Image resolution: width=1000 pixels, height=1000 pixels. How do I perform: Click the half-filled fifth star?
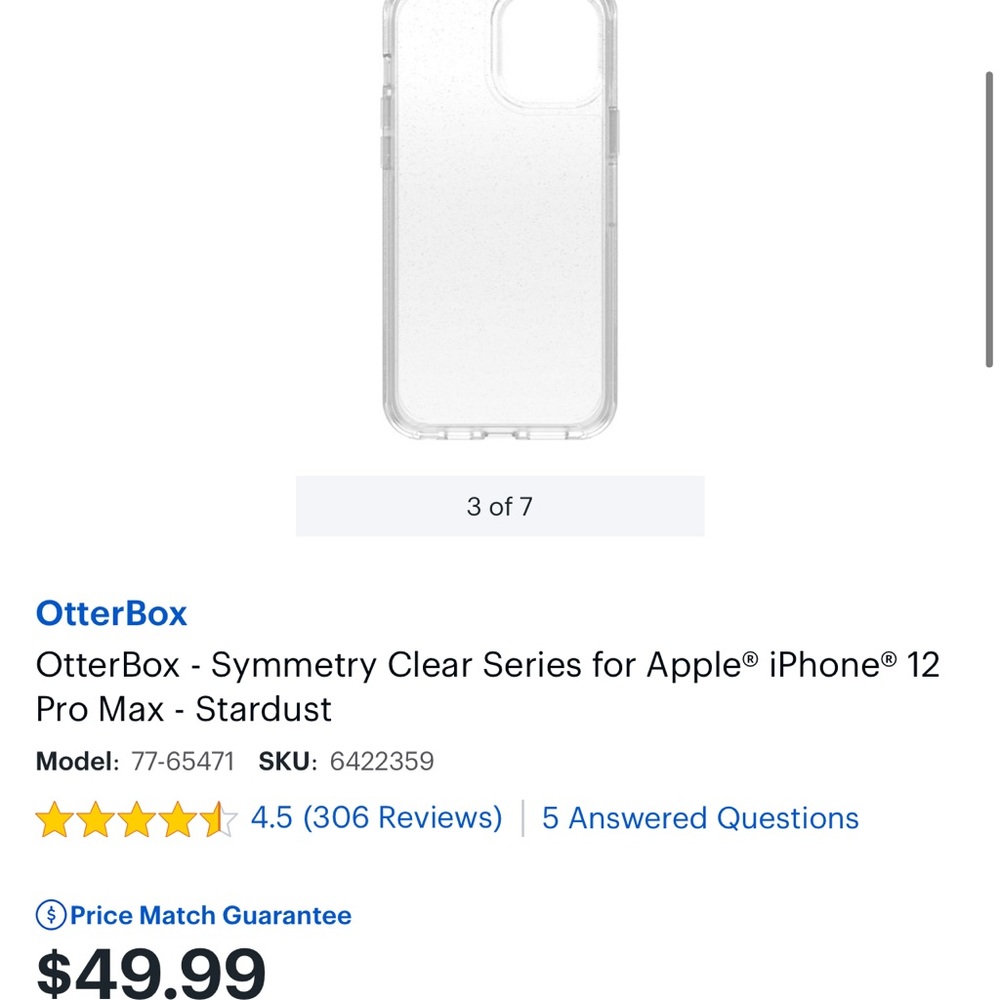(x=218, y=818)
